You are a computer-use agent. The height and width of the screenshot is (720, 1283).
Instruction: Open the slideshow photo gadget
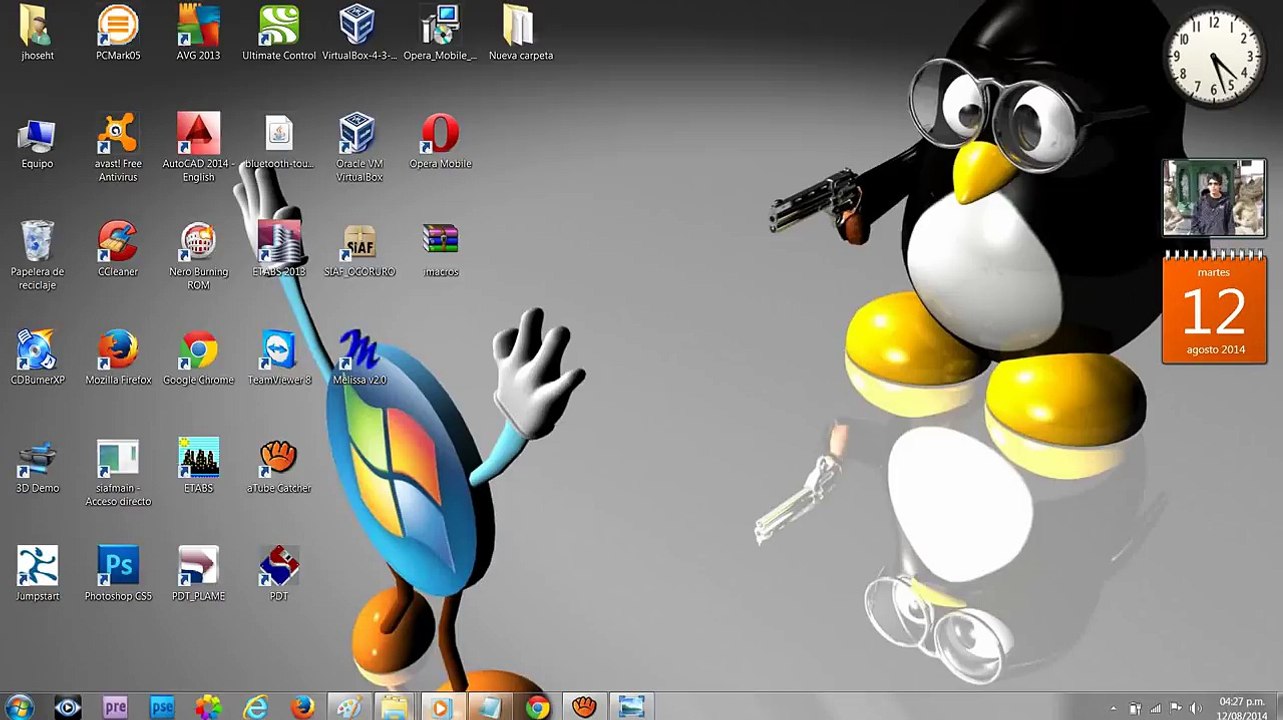point(1214,198)
